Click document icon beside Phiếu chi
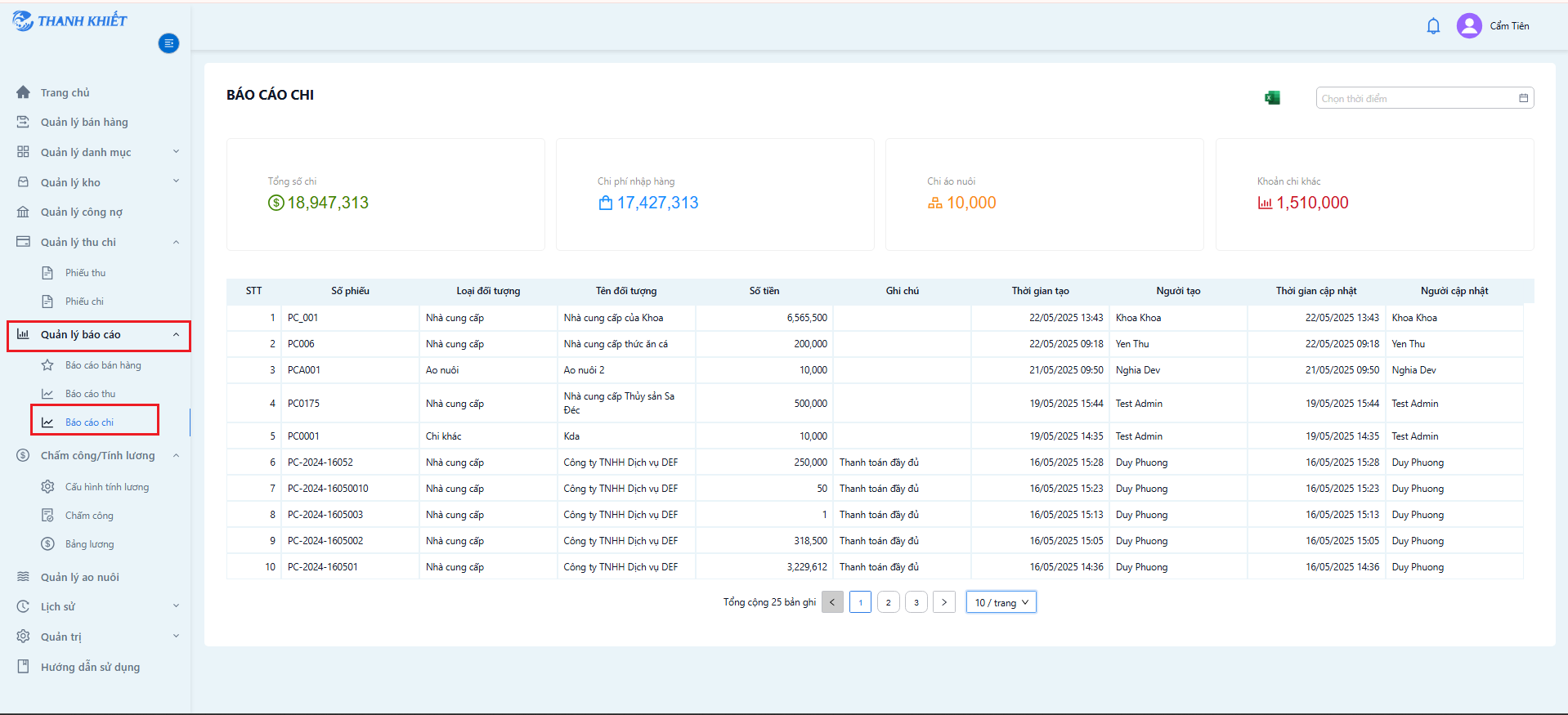The image size is (1568, 715). click(47, 302)
